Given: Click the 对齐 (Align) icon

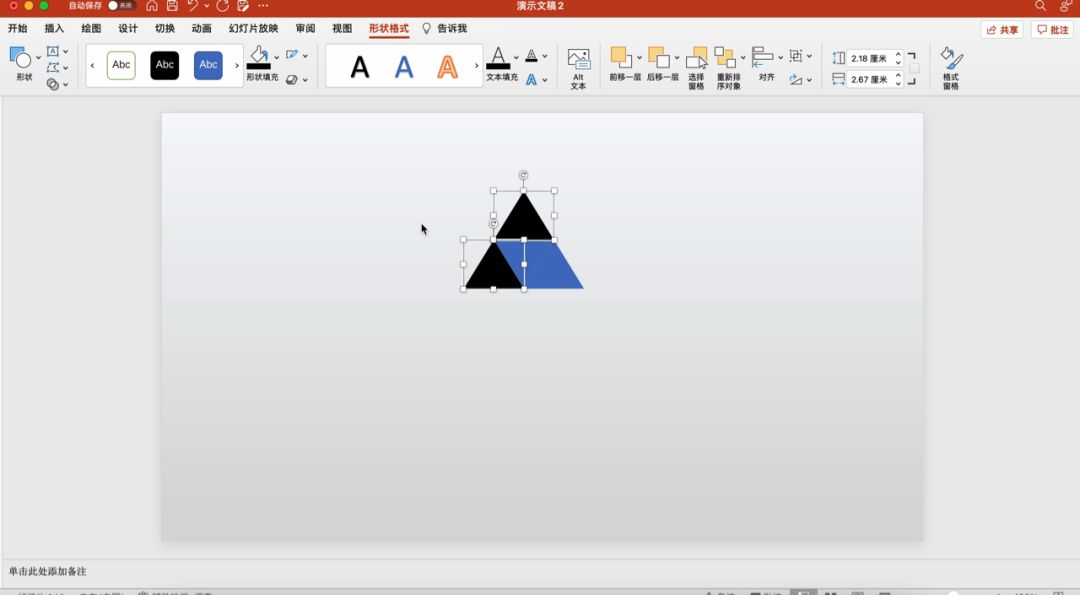Looking at the screenshot, I should pyautogui.click(x=762, y=57).
